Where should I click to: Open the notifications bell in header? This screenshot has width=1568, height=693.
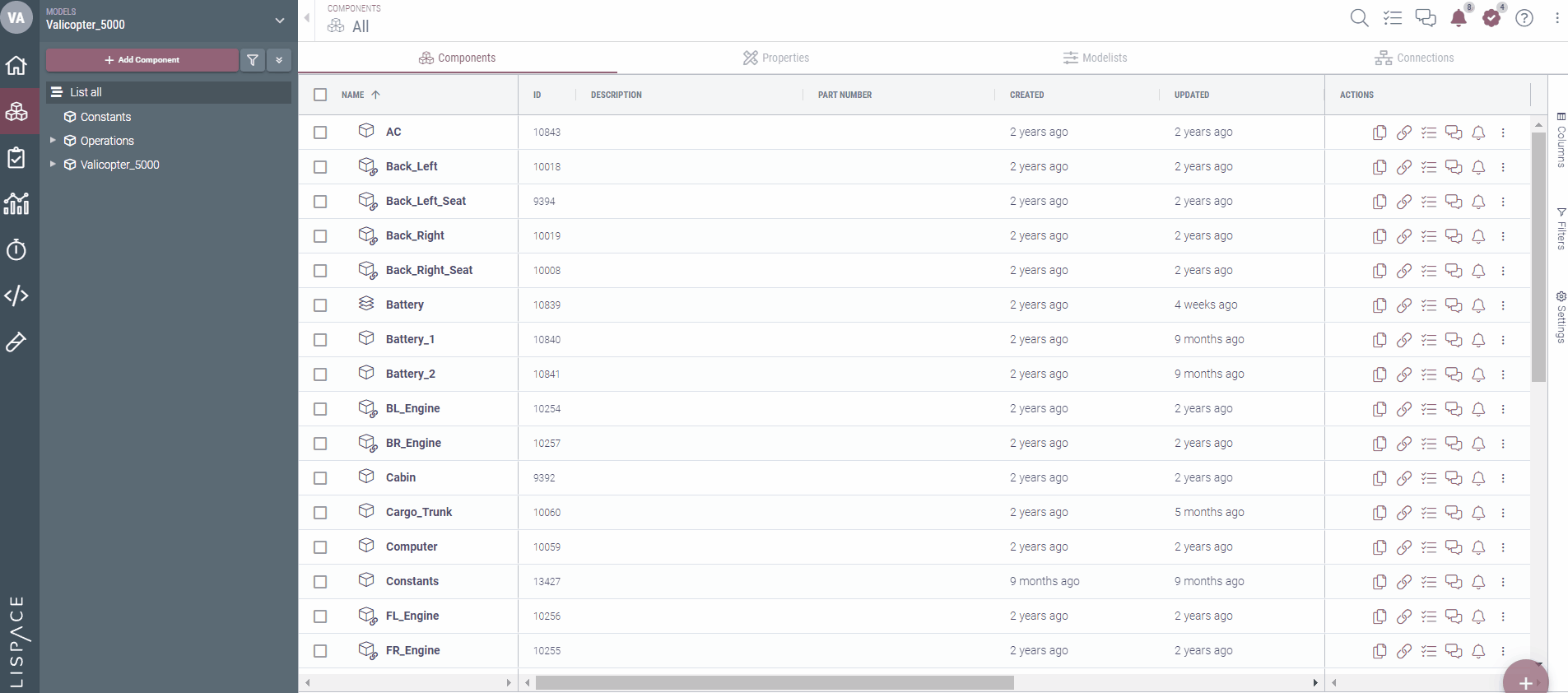tap(1459, 18)
